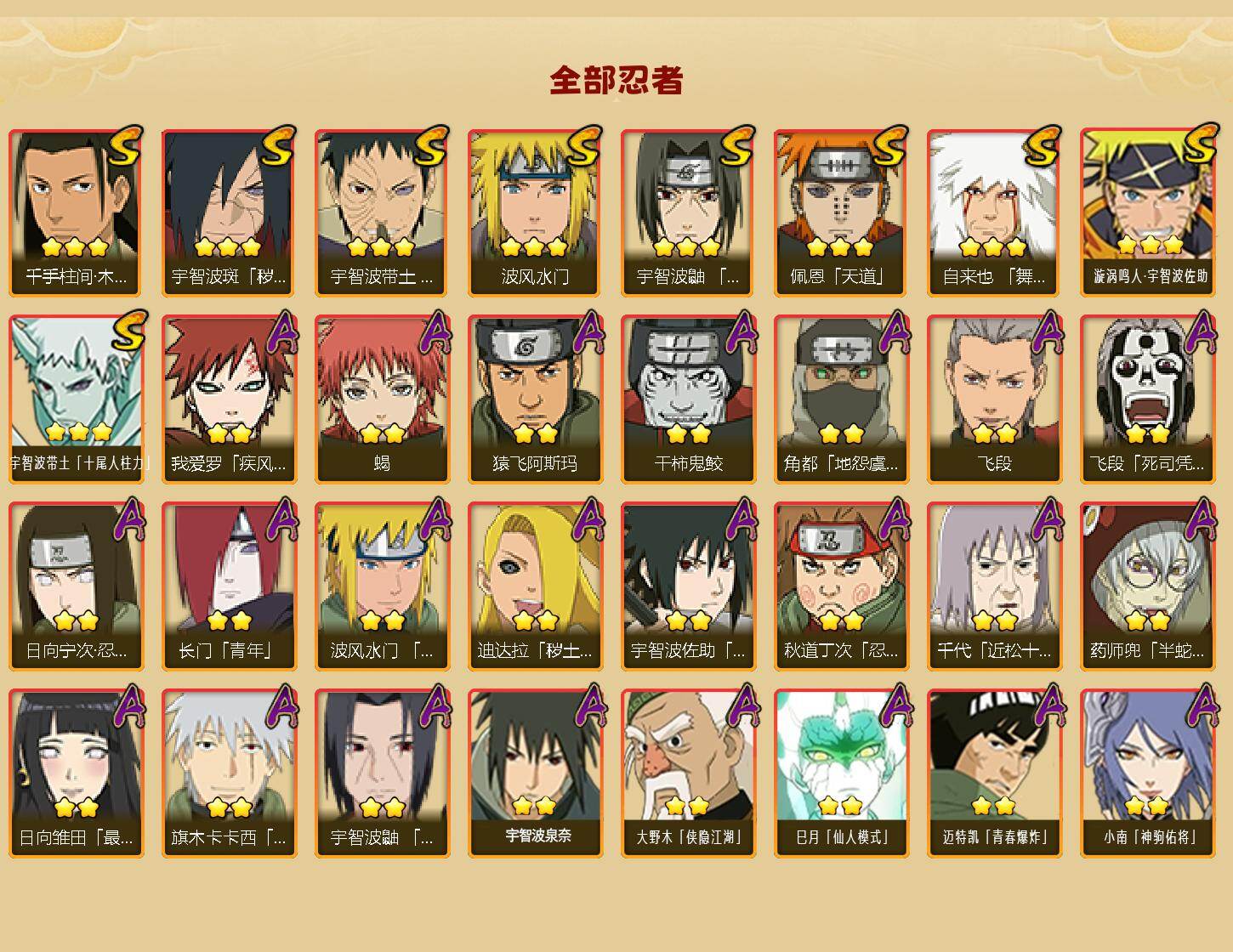
Task: Select the 宇智波泉奈 character card
Action: pos(535,773)
